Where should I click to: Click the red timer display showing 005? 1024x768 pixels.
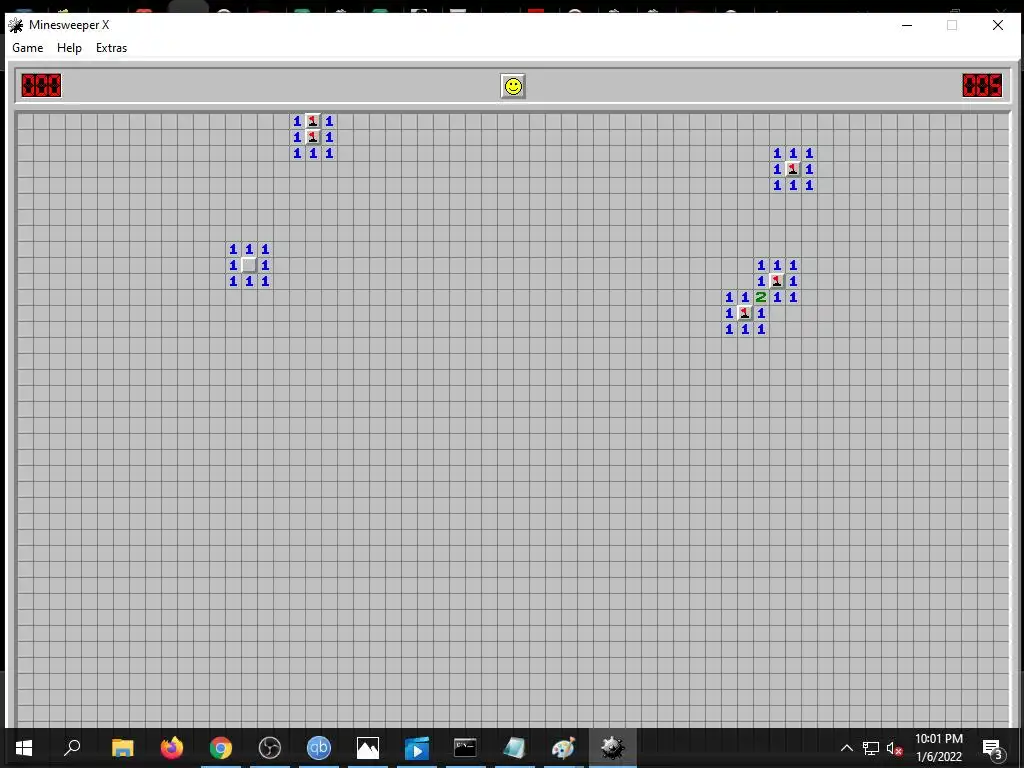[x=982, y=86]
